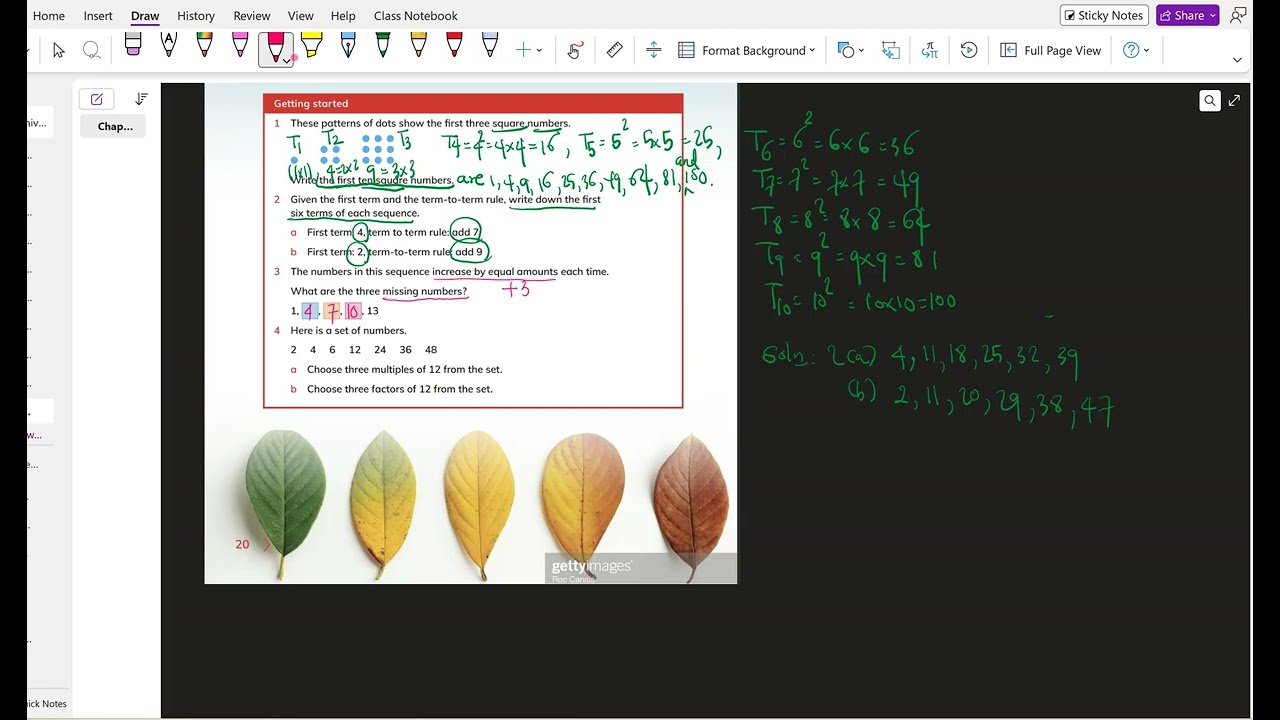
Task: Select the yellow highlighter
Action: click(311, 45)
